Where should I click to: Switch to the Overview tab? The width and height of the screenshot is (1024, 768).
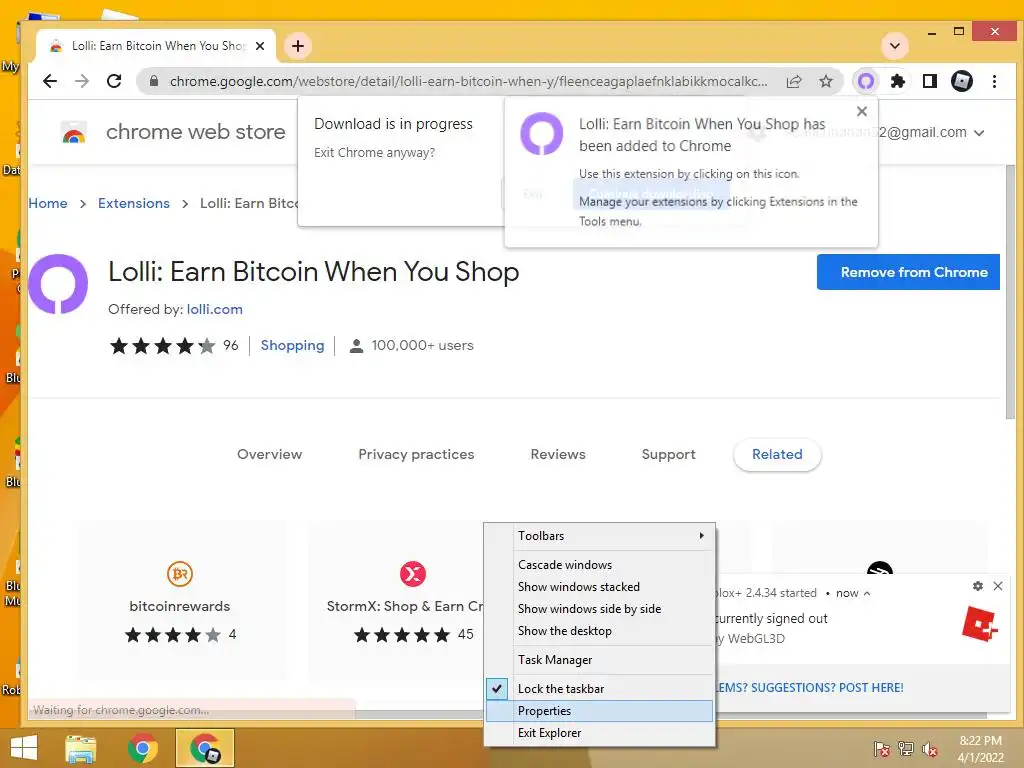(x=270, y=454)
